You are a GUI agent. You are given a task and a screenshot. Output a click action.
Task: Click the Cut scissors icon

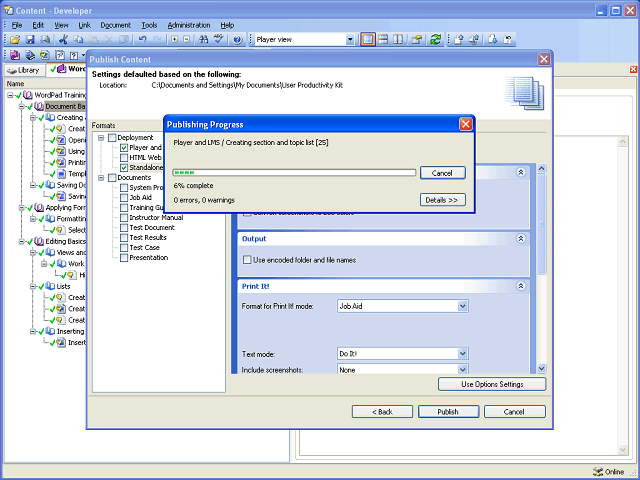(x=63, y=40)
